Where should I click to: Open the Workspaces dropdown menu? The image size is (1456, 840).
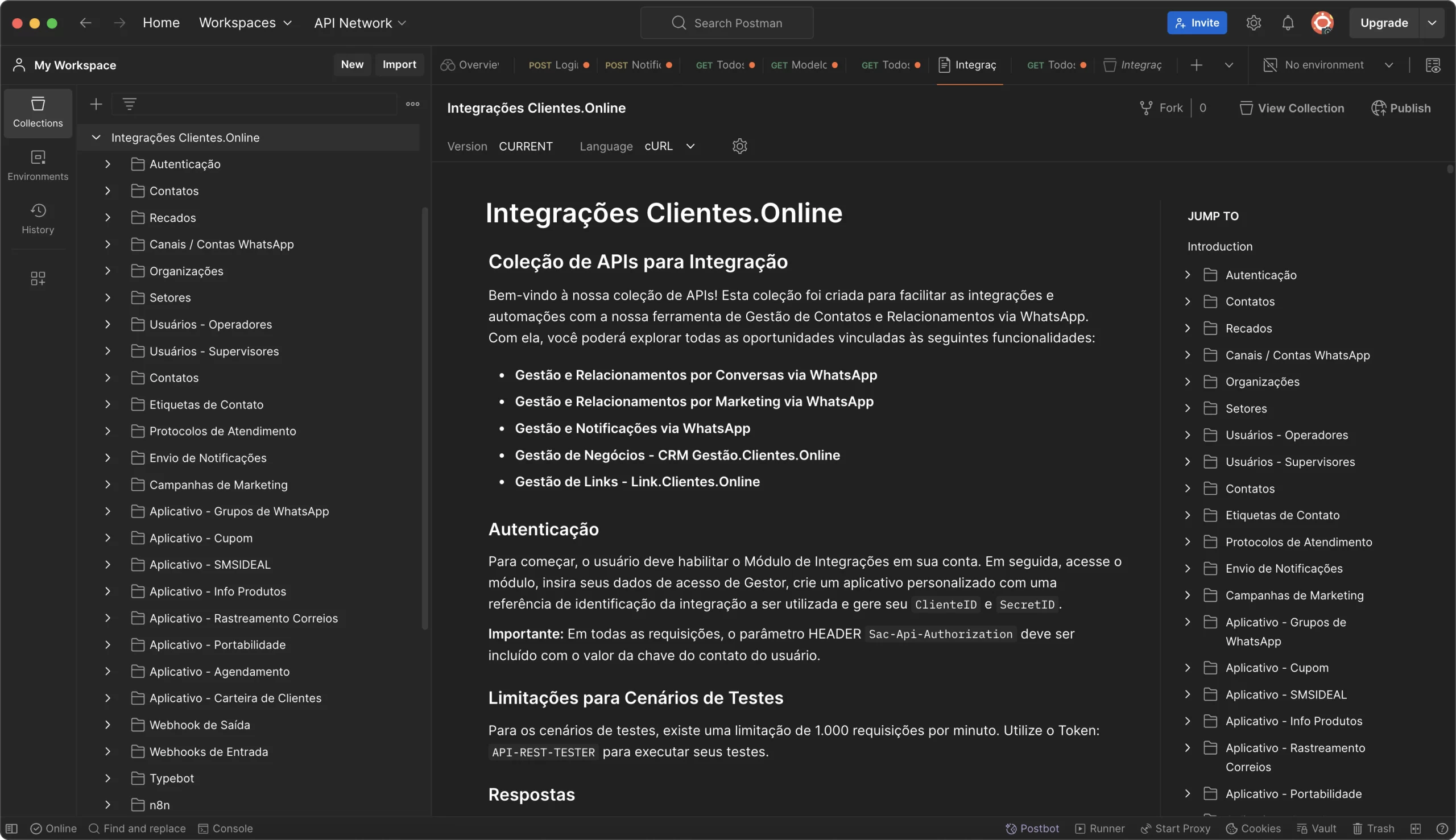tap(246, 23)
